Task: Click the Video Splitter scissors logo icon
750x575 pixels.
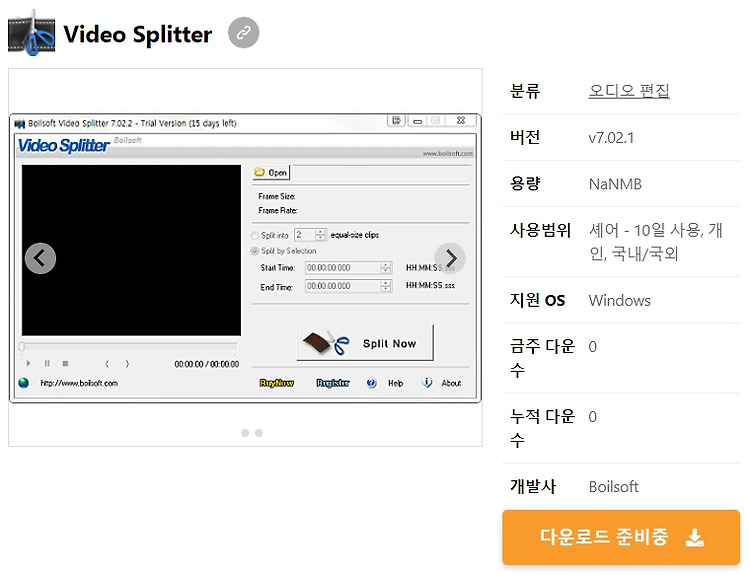Action: coord(32,33)
